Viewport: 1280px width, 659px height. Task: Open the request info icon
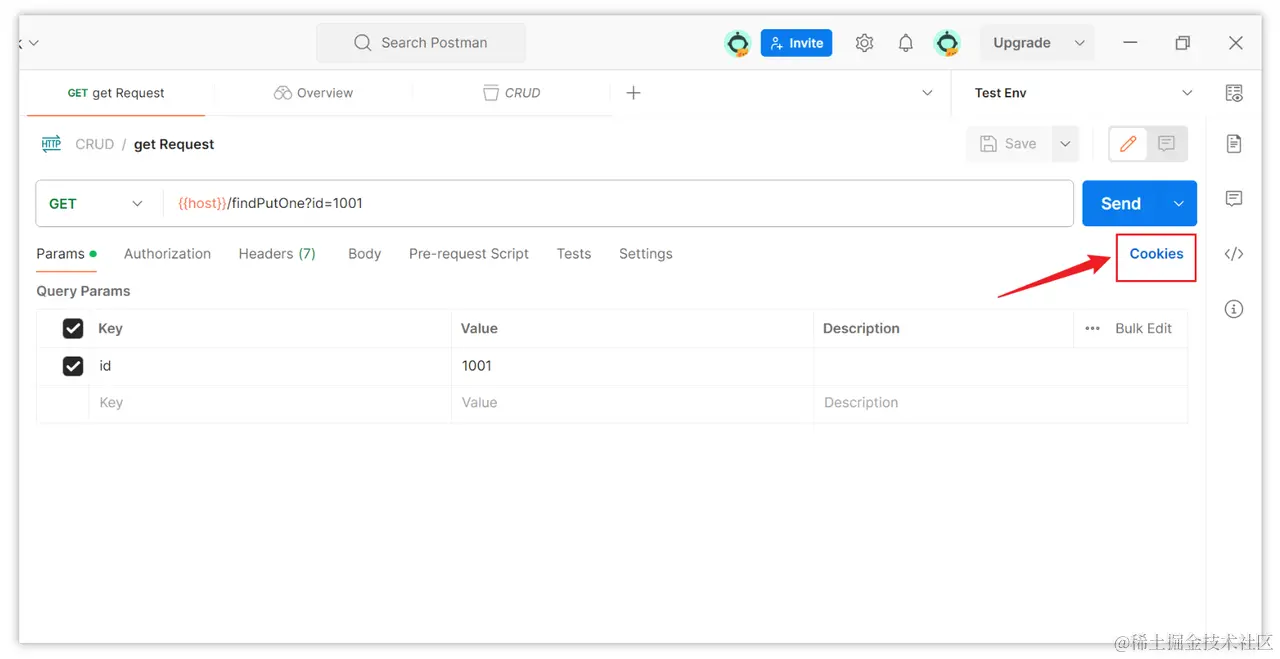point(1234,309)
